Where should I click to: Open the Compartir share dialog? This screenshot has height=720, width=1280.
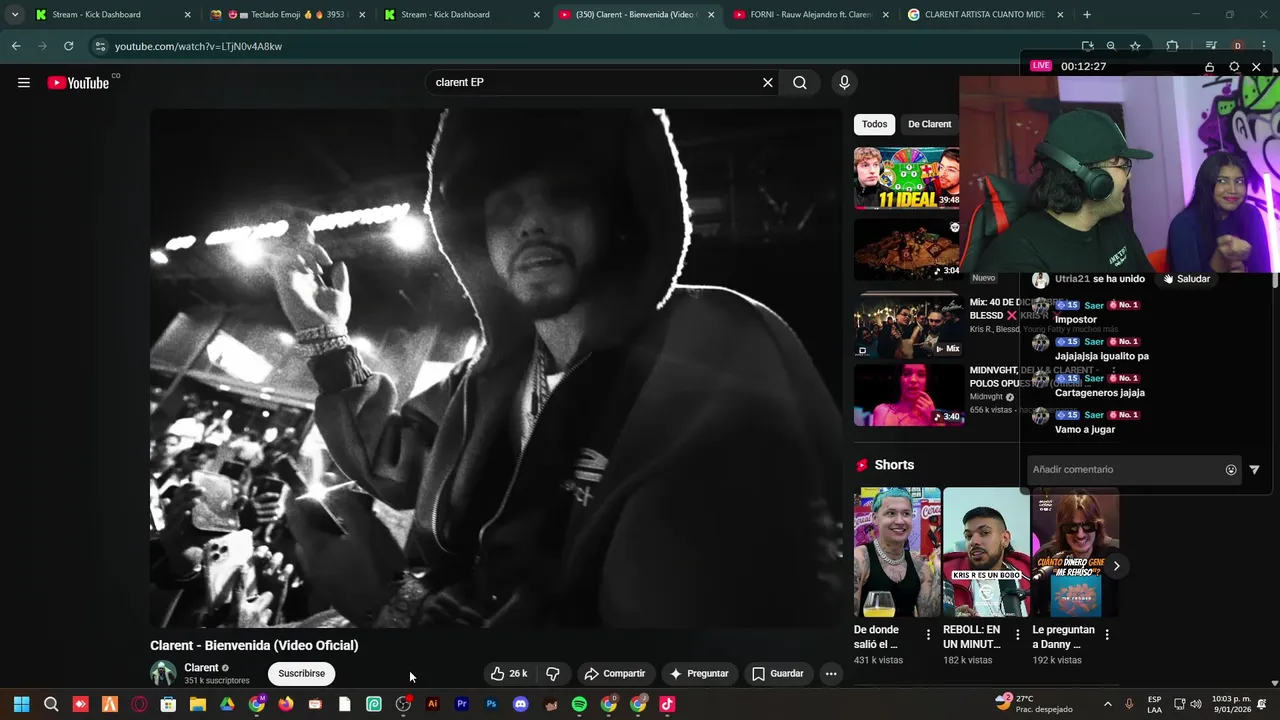(616, 674)
